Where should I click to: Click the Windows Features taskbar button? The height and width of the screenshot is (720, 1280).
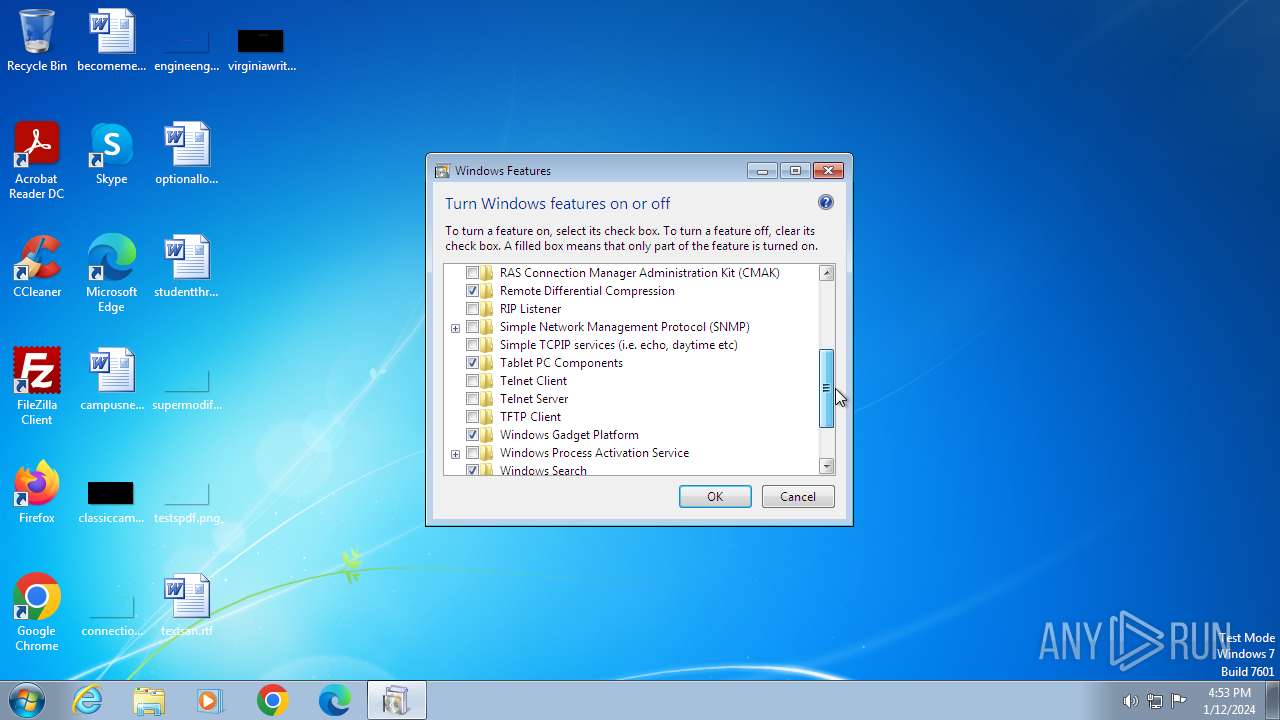click(396, 700)
